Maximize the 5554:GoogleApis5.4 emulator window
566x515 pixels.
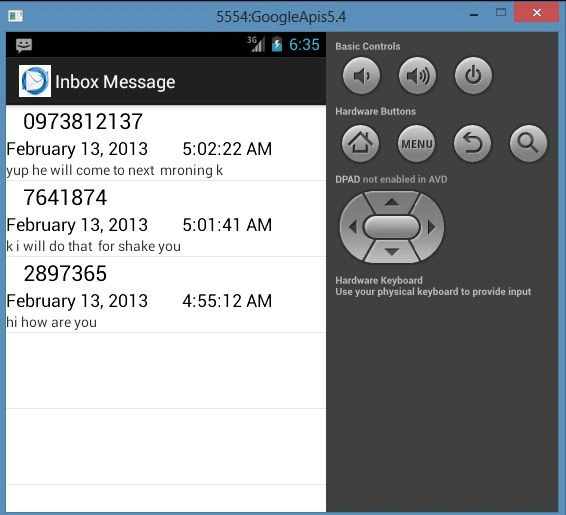[x=501, y=13]
